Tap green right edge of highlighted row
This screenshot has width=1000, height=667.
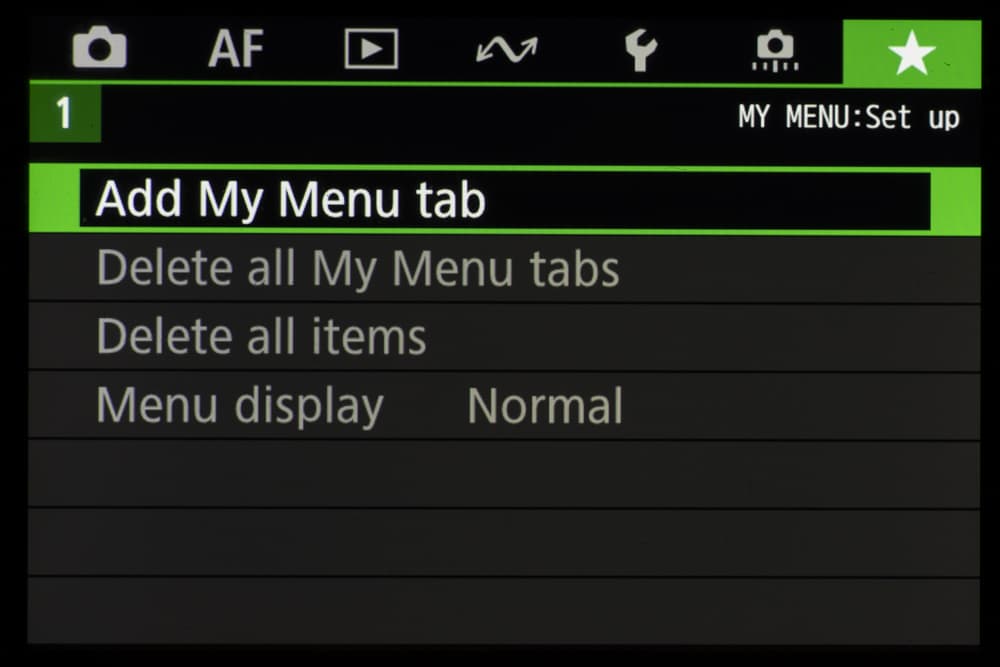(955, 200)
